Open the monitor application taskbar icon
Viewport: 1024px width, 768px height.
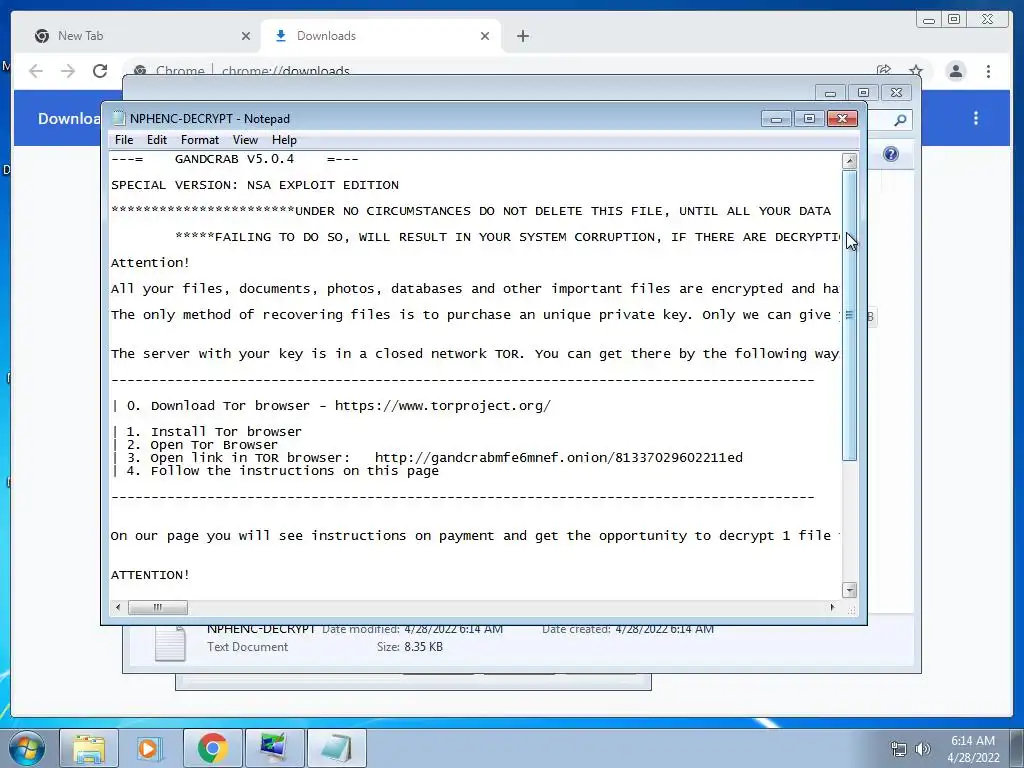(x=273, y=748)
